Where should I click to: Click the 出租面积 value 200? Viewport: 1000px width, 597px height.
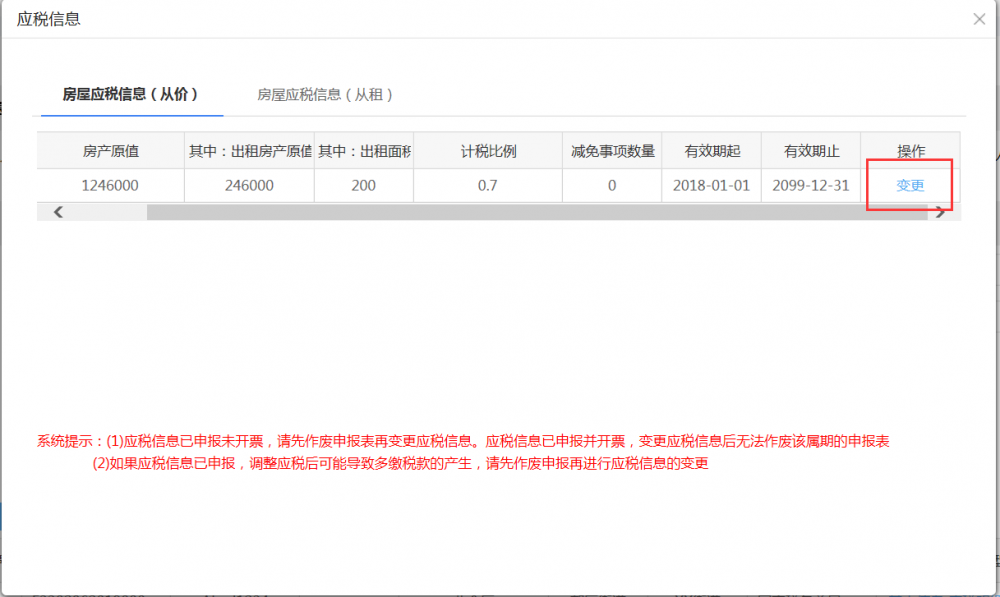point(362,185)
